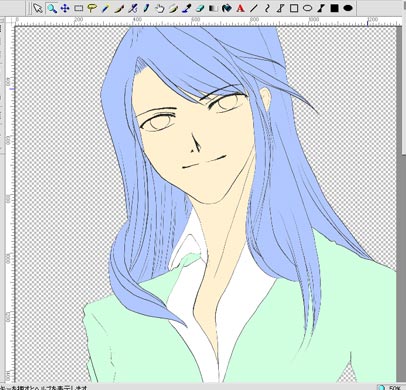Select the eraser tool
406x390 pixels.
click(x=200, y=8)
